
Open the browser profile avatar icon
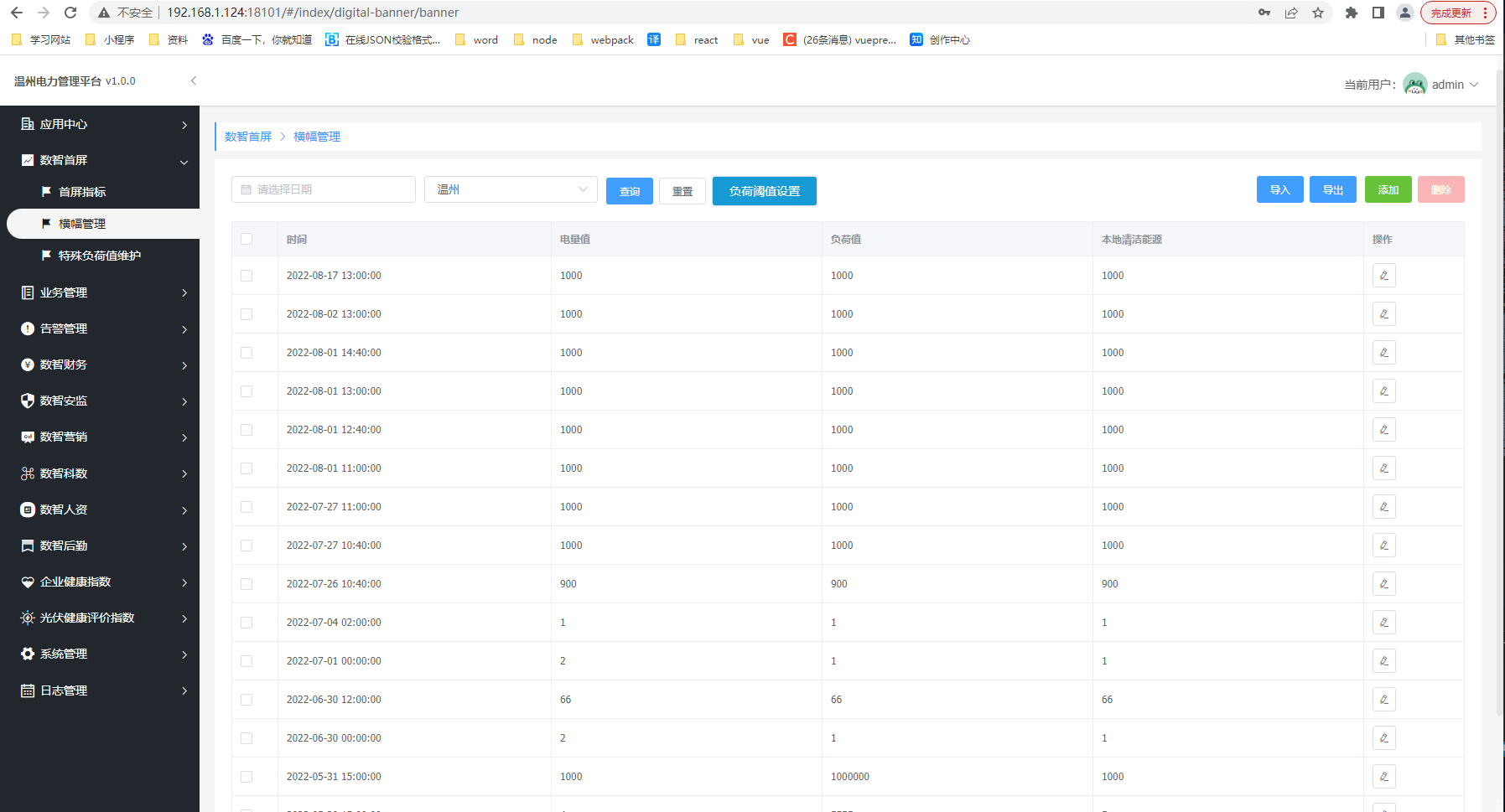(1405, 13)
